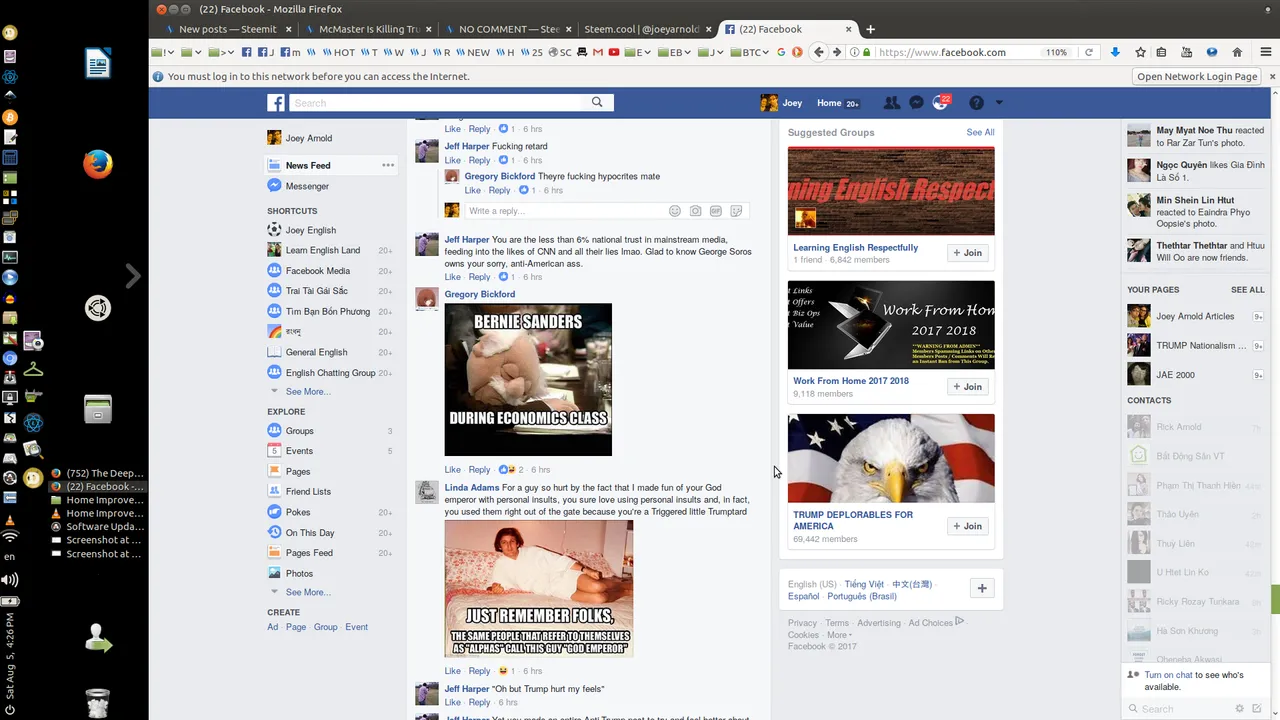Click Open Network Login Page button
Viewport: 1280px width, 720px height.
[1197, 76]
